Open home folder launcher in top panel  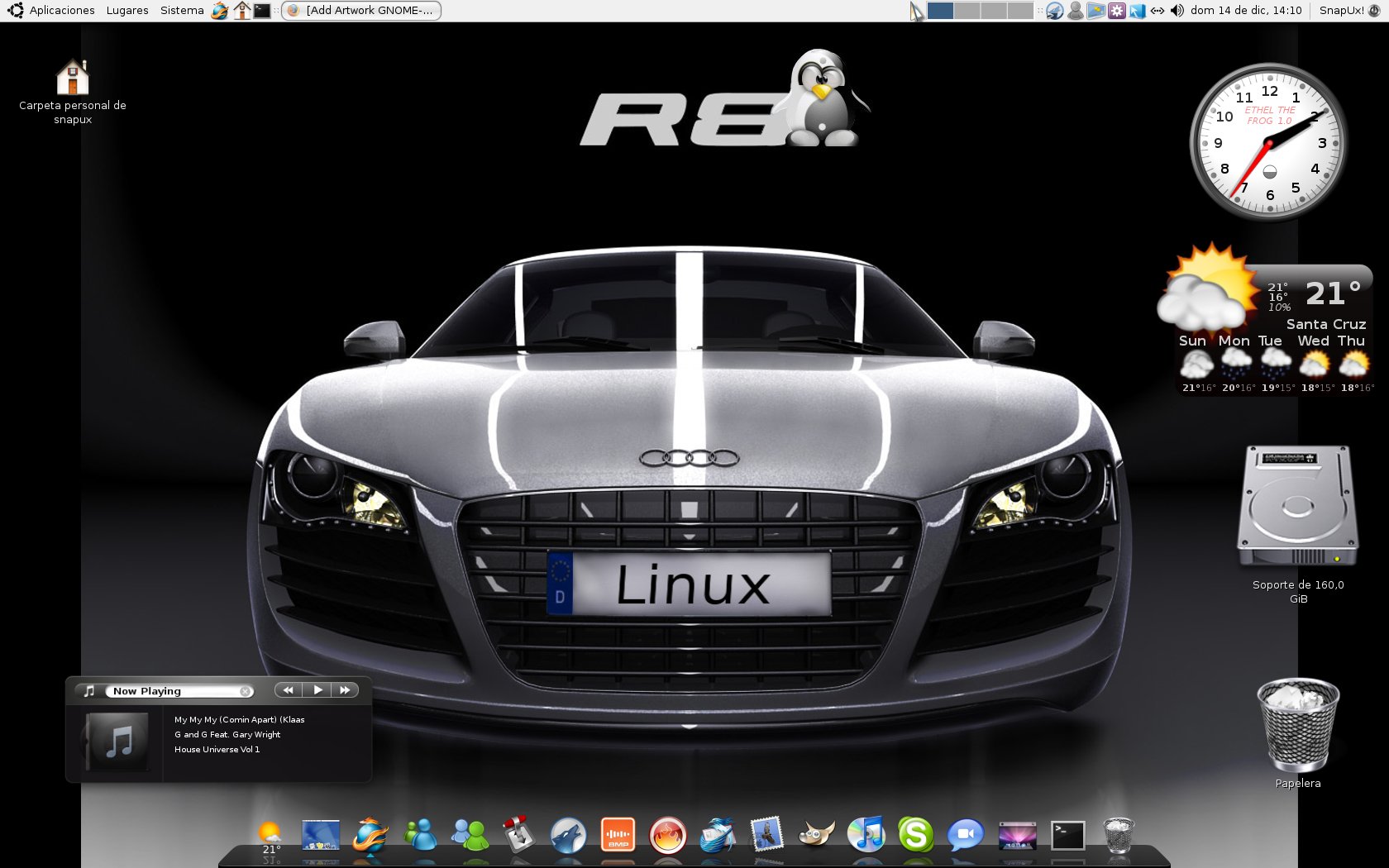(x=241, y=11)
